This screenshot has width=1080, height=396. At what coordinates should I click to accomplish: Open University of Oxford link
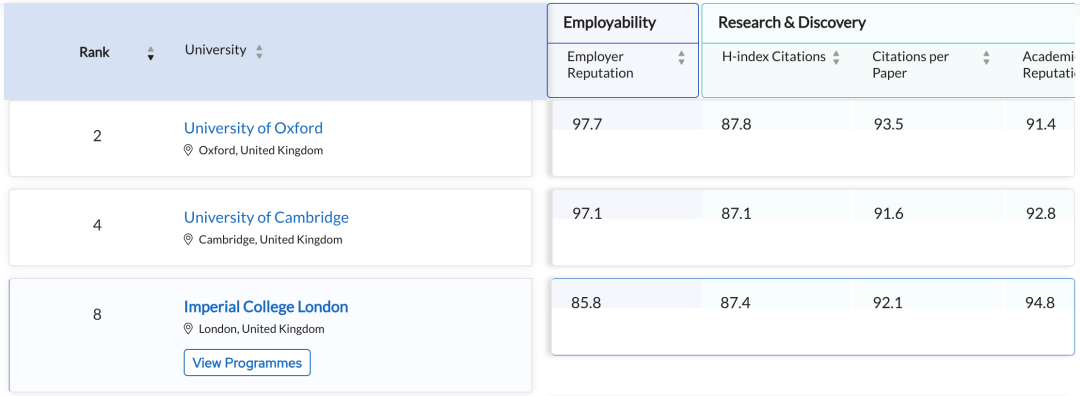[253, 128]
